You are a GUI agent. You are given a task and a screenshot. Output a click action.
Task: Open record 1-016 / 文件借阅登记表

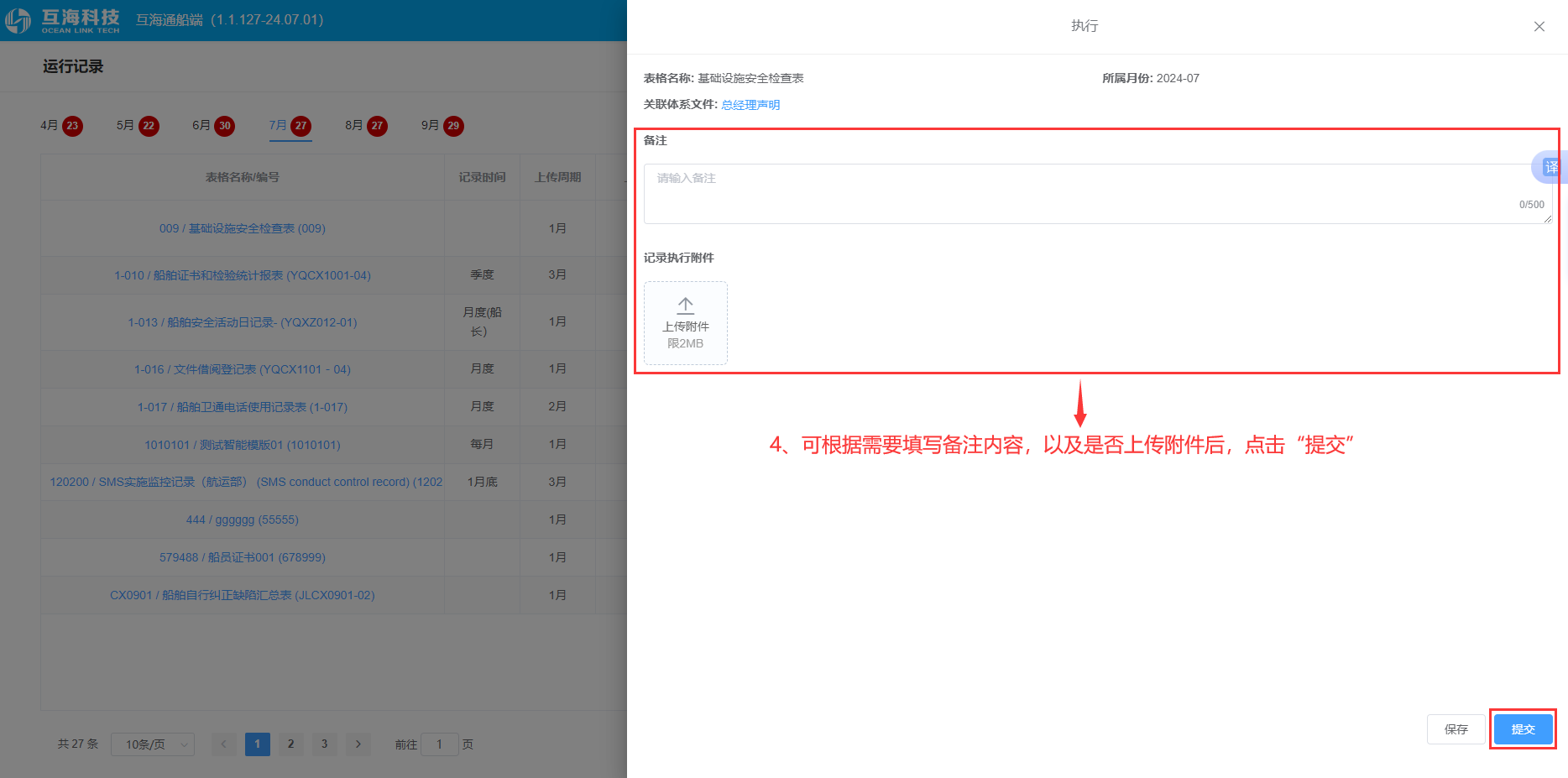point(243,369)
